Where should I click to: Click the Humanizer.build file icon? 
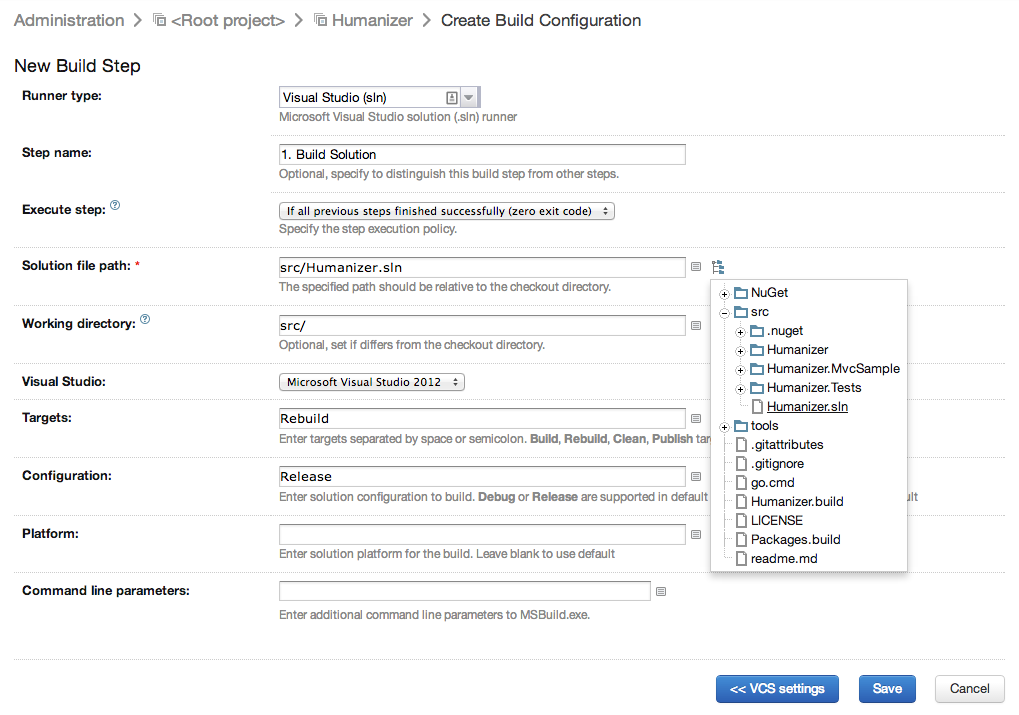click(x=742, y=502)
